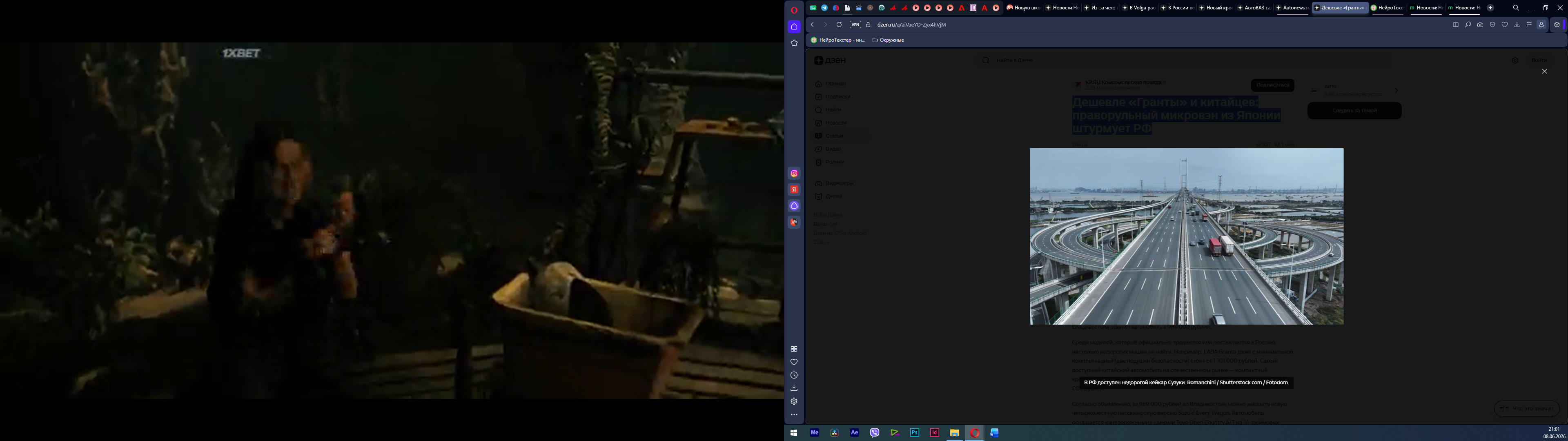The width and height of the screenshot is (1568, 441).
Task: Open bookmarks star in Opera sidebar
Action: pyautogui.click(x=794, y=43)
